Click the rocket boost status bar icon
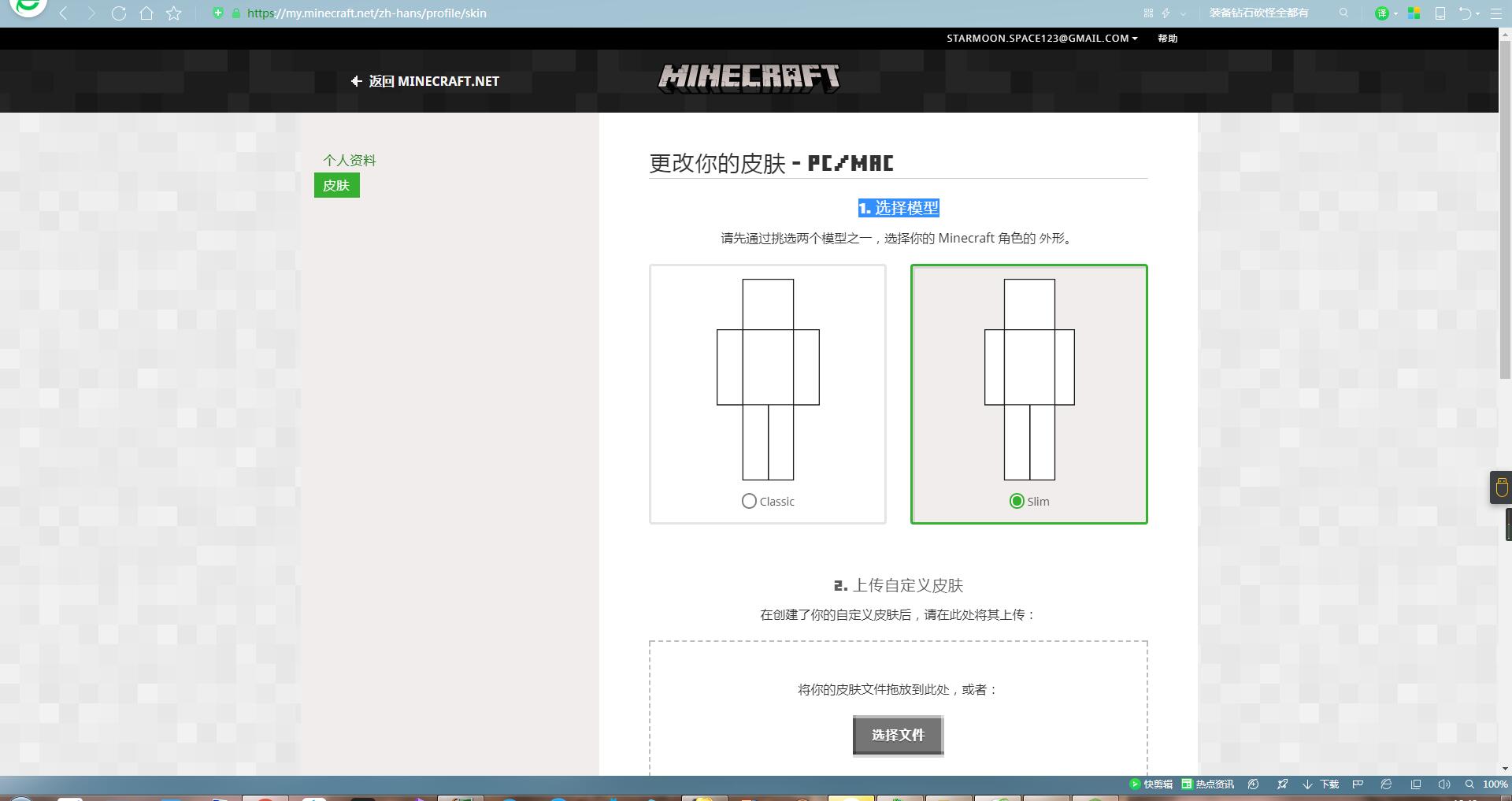The width and height of the screenshot is (1512, 801). point(1283,784)
